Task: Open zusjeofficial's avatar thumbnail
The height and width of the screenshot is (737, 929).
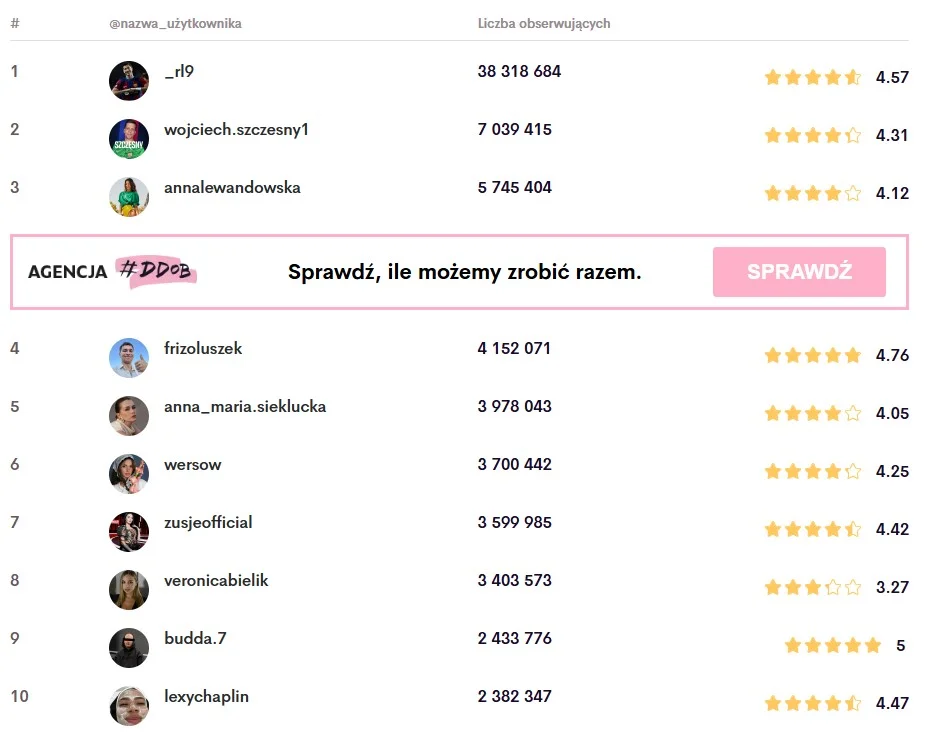Action: click(128, 532)
